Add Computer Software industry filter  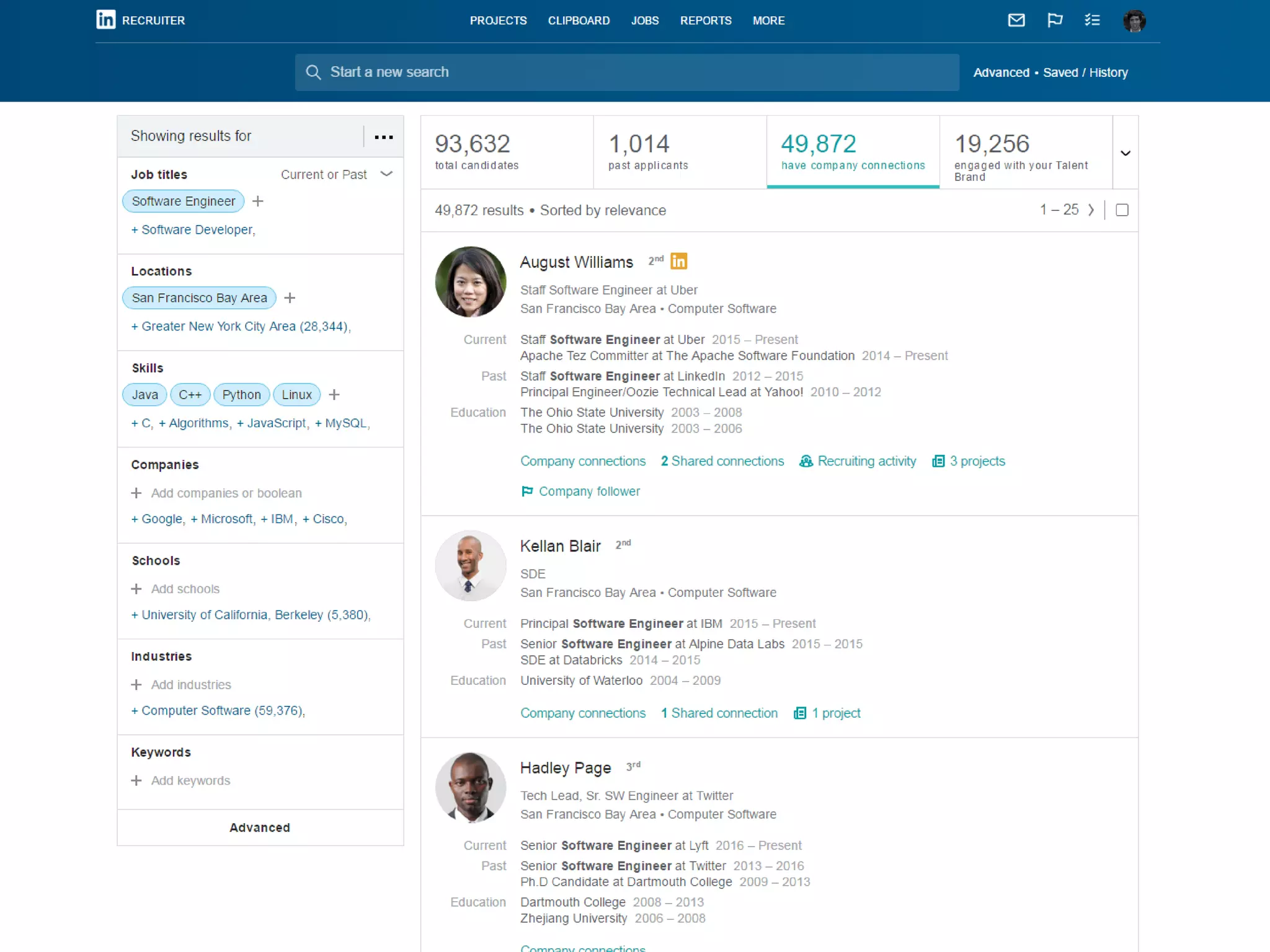218,711
